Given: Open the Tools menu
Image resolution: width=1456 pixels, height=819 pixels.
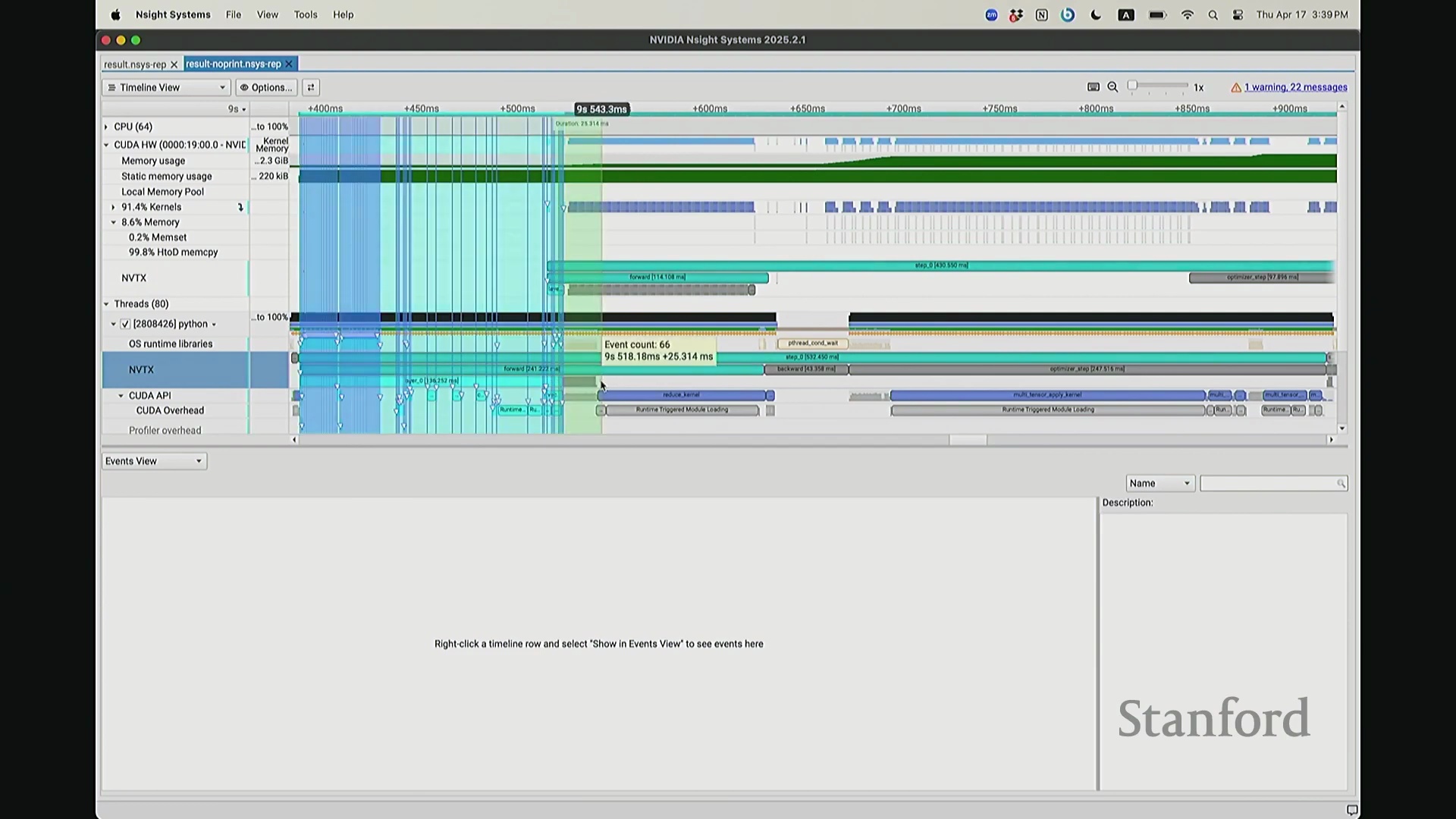Looking at the screenshot, I should (306, 15).
